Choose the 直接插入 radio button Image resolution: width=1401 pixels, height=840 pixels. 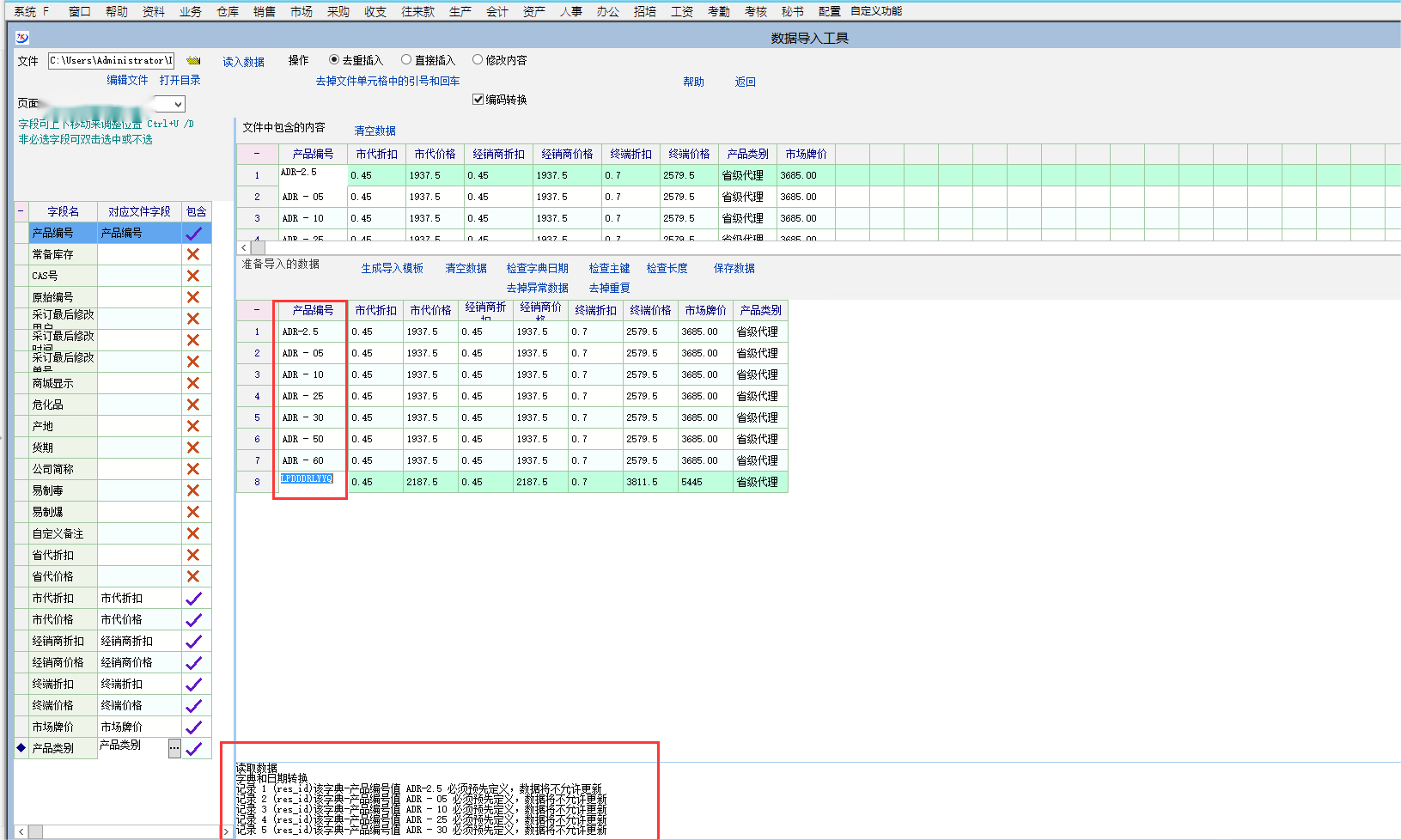406,60
